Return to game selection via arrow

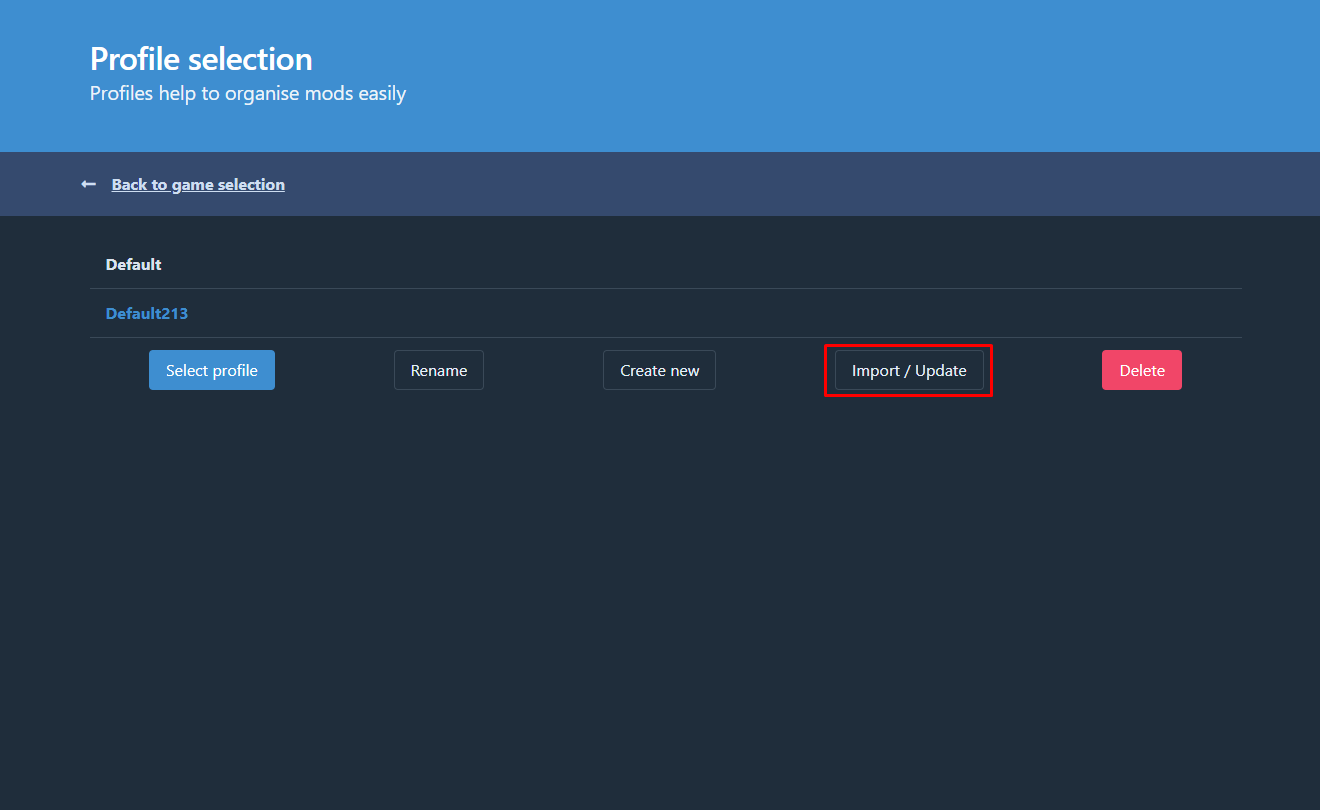point(89,184)
